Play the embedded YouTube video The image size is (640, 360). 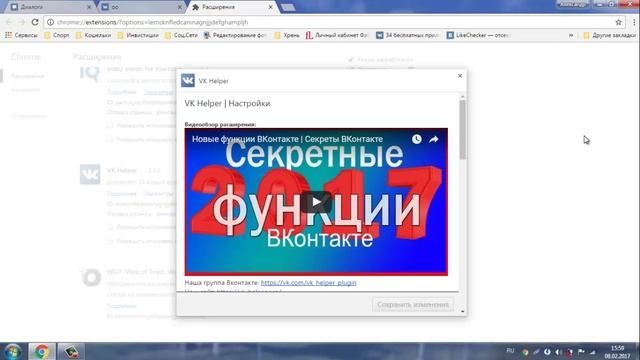(316, 202)
